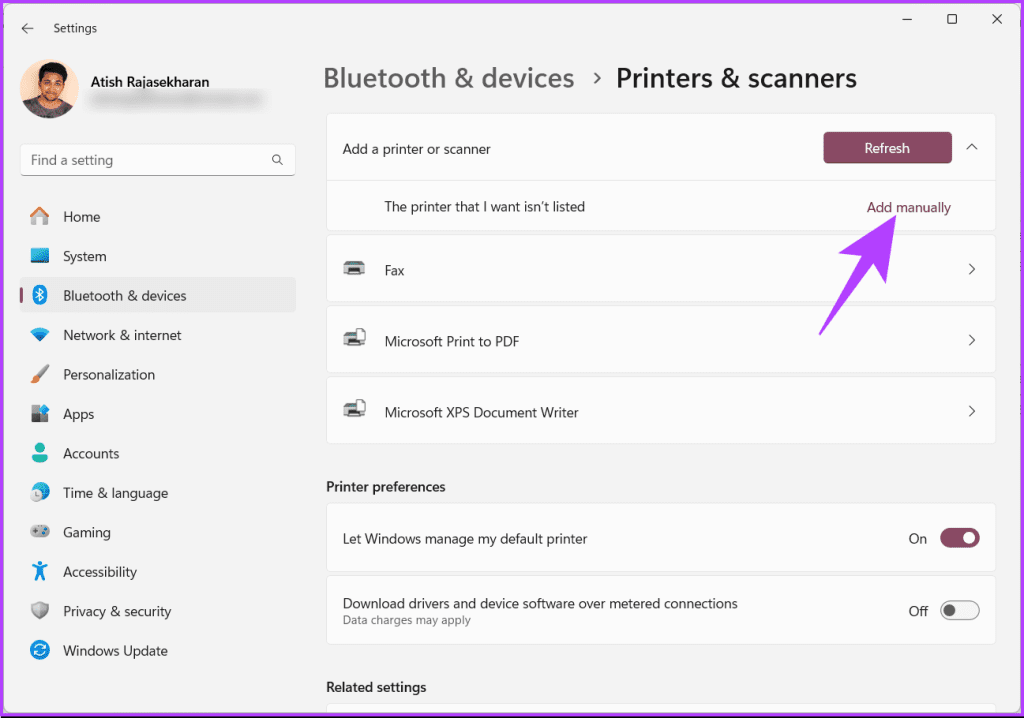Select the System settings icon
This screenshot has width=1024, height=718.
pos(40,256)
